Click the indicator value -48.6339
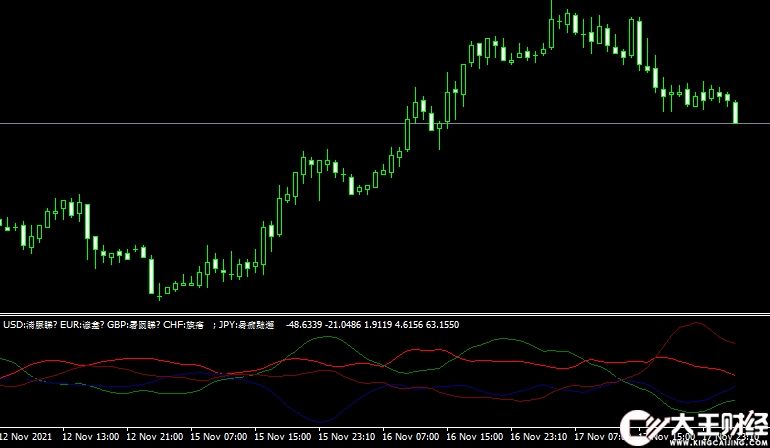The image size is (770, 448). pyautogui.click(x=304, y=325)
